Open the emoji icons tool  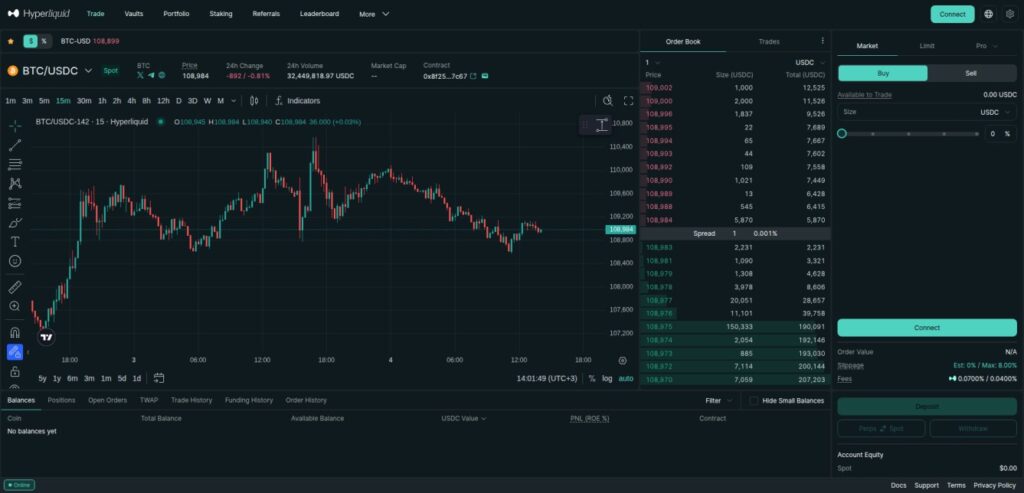[15, 261]
